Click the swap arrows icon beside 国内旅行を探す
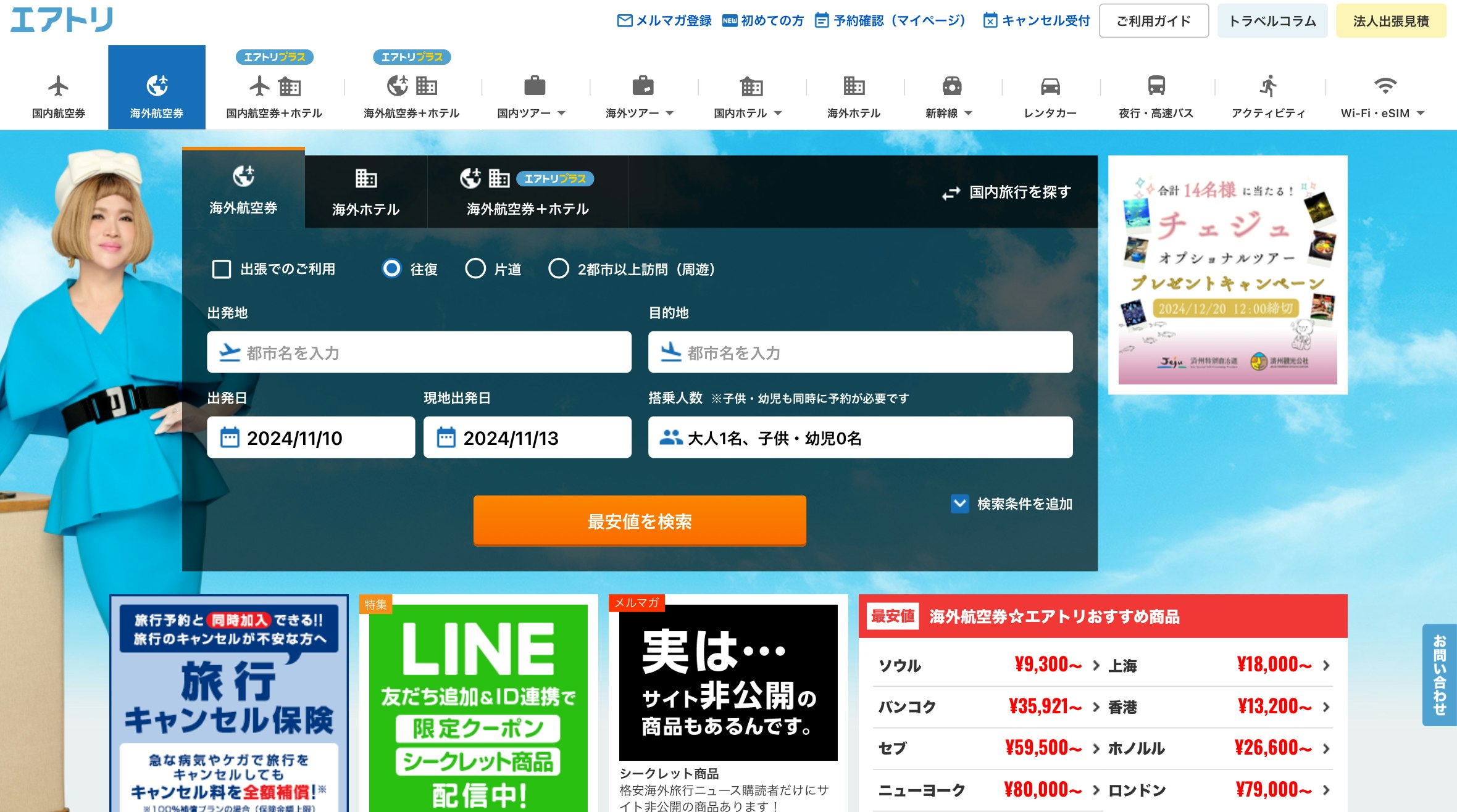The height and width of the screenshot is (812, 1457). click(951, 193)
